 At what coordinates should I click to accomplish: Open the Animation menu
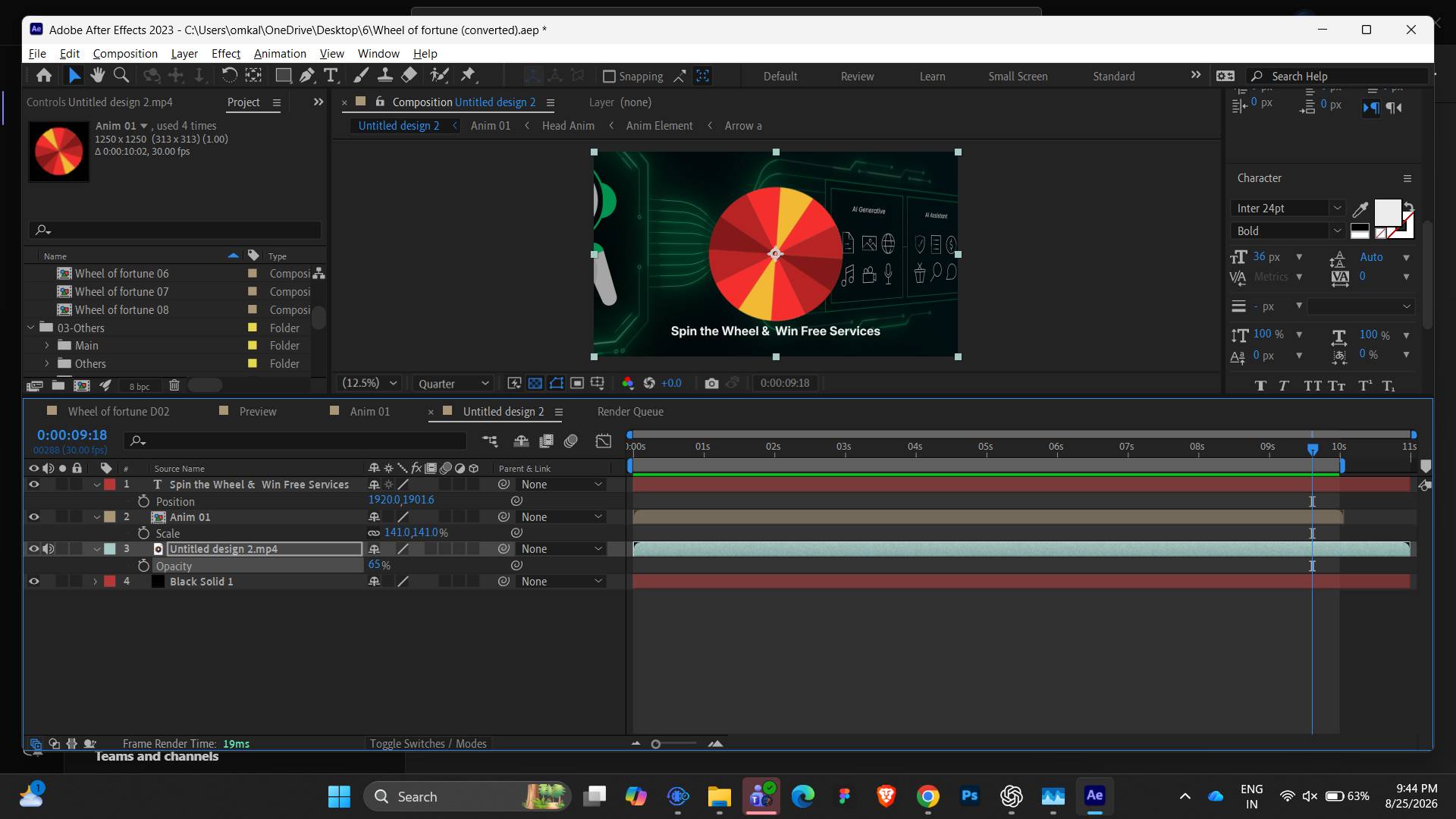pyautogui.click(x=280, y=54)
